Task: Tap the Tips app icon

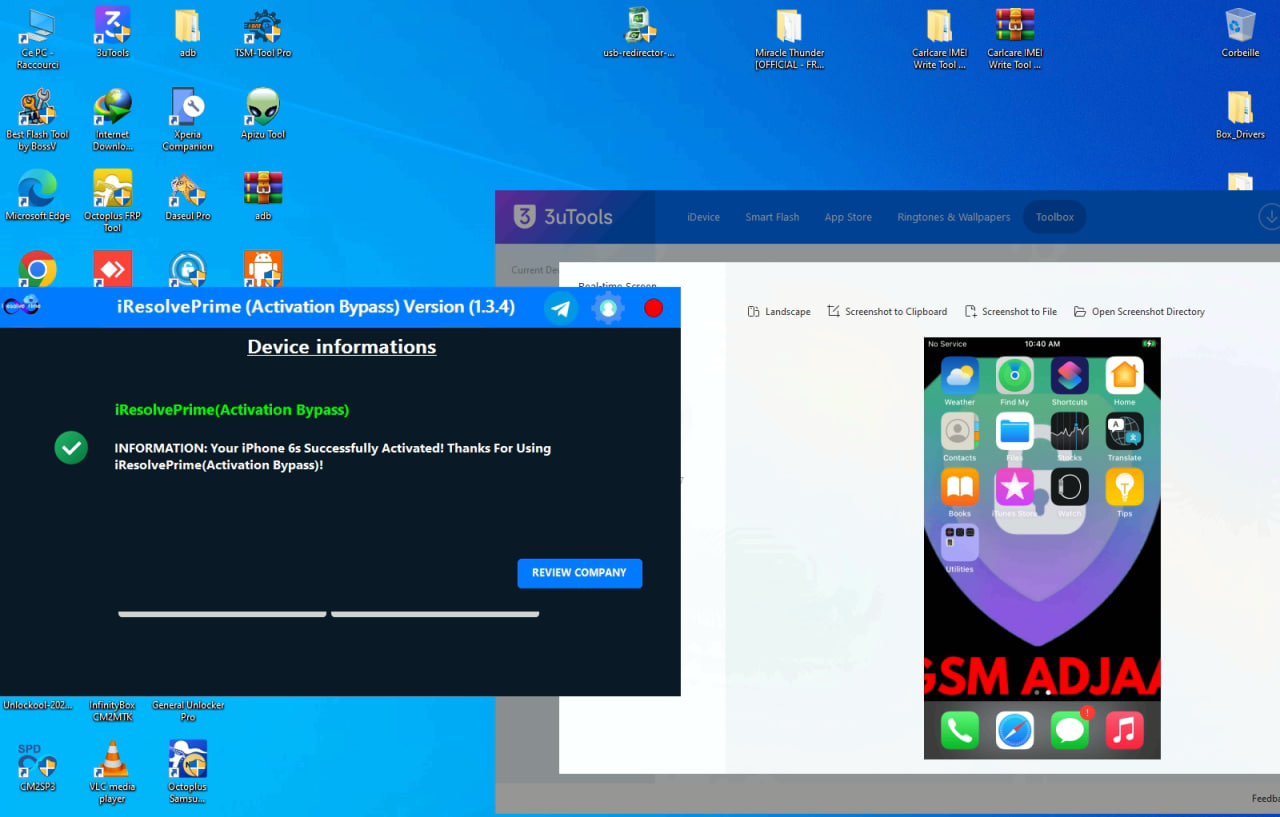Action: click(x=1124, y=488)
